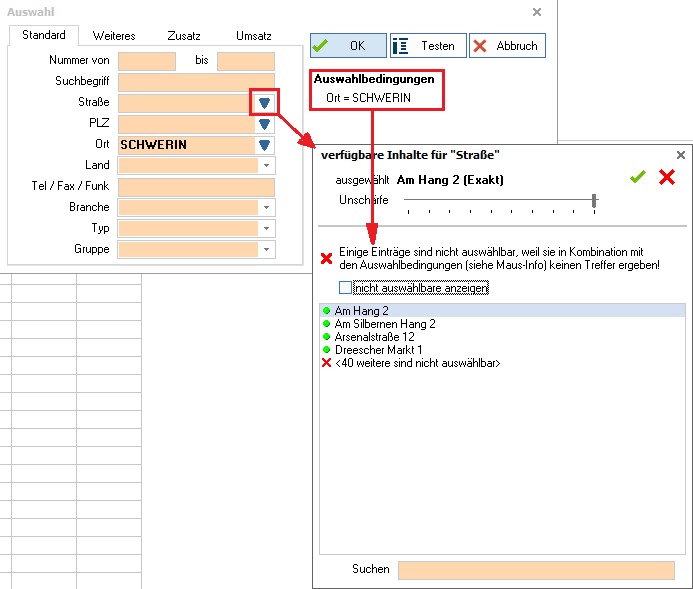Close the Auswahl dialog
Image resolution: width=693 pixels, height=589 pixels.
(536, 12)
